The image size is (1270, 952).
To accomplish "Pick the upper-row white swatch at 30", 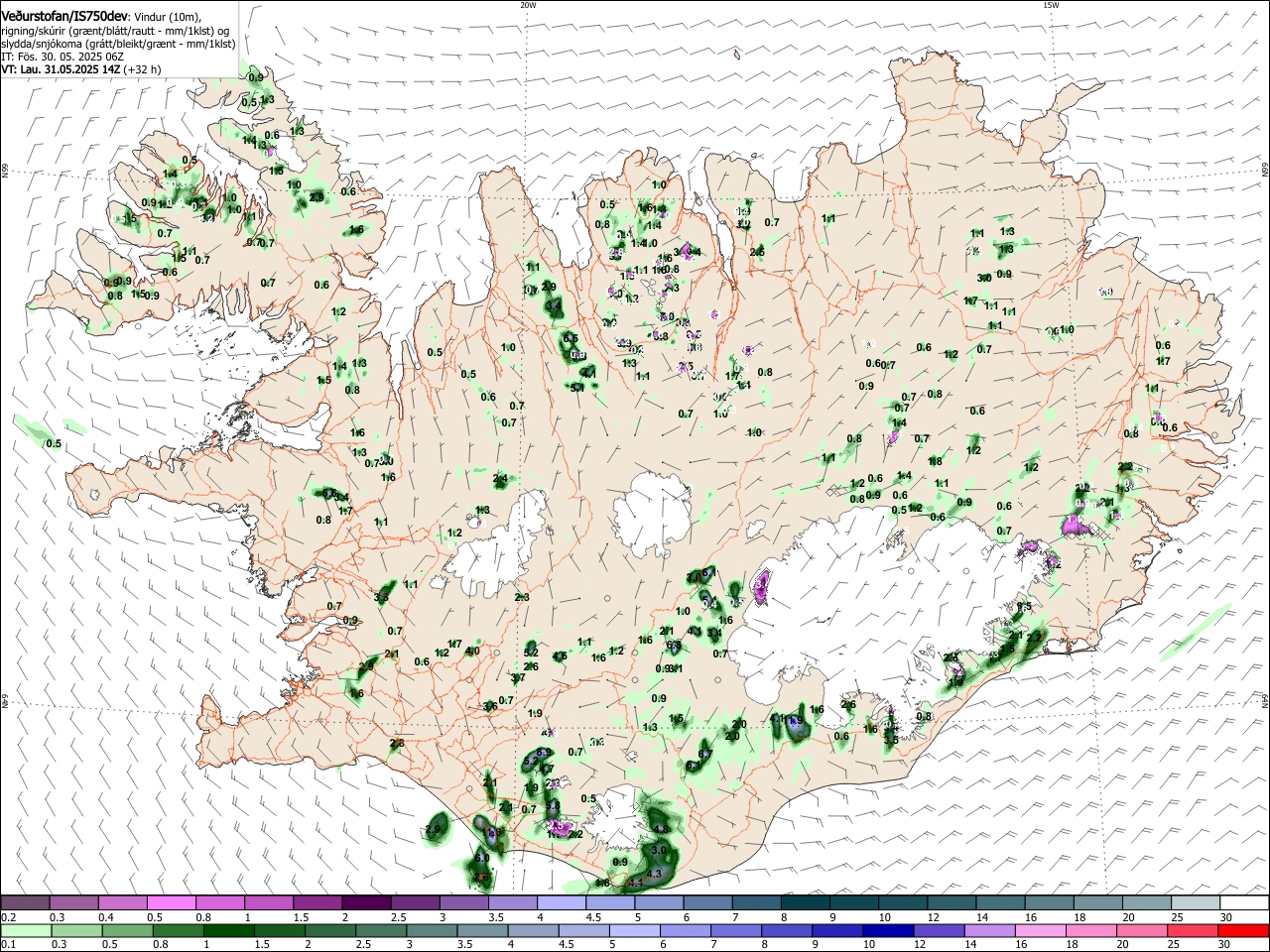I will (x=1242, y=902).
